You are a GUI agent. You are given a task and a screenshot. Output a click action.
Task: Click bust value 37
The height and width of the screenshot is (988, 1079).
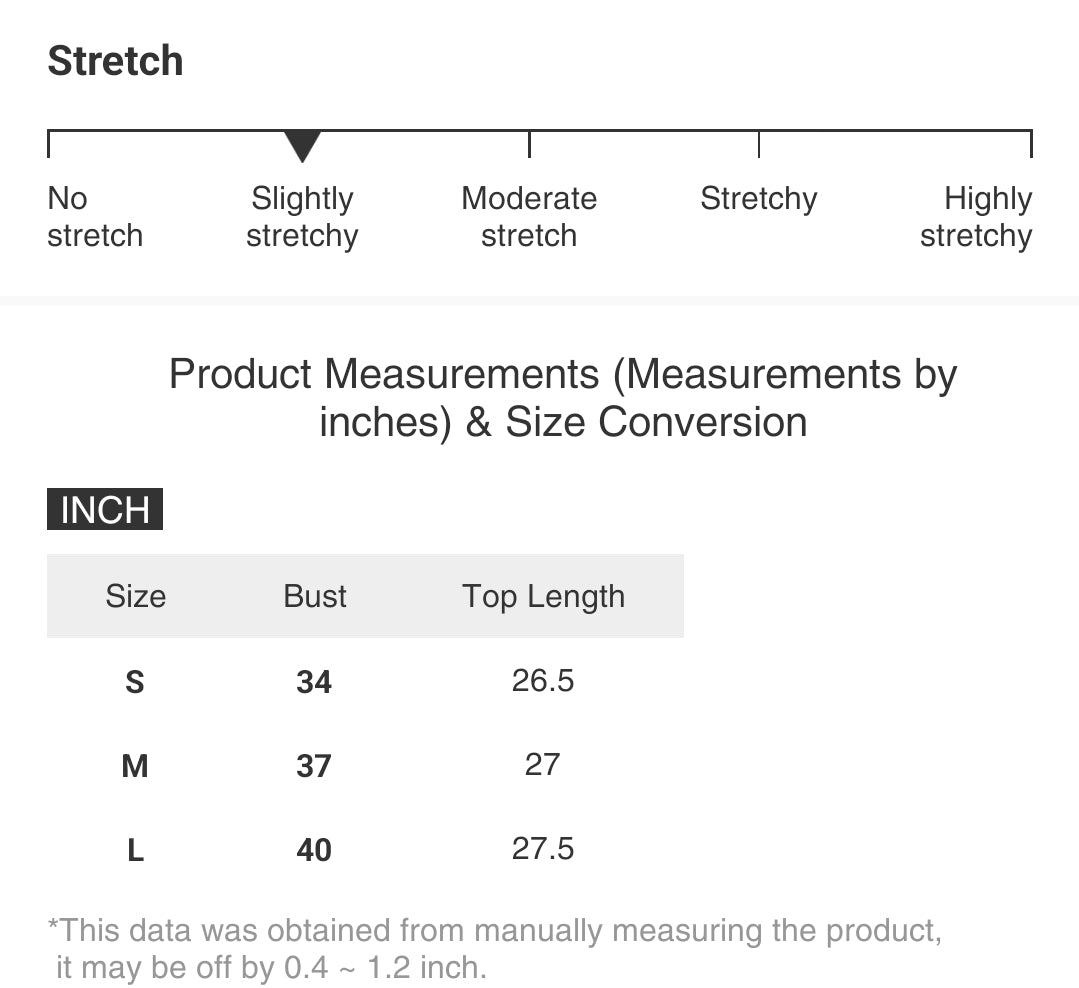(314, 766)
